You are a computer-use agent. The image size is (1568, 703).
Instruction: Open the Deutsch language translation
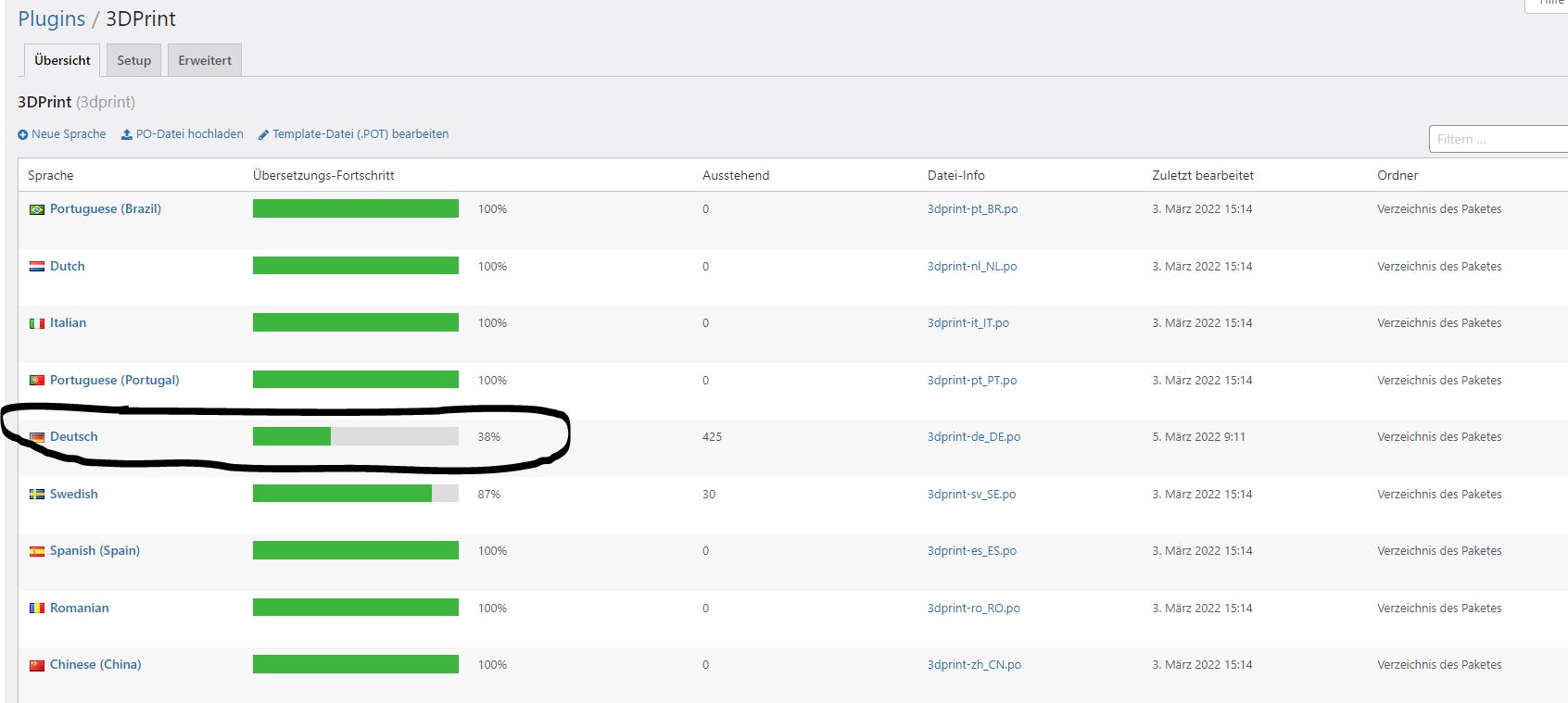click(73, 437)
